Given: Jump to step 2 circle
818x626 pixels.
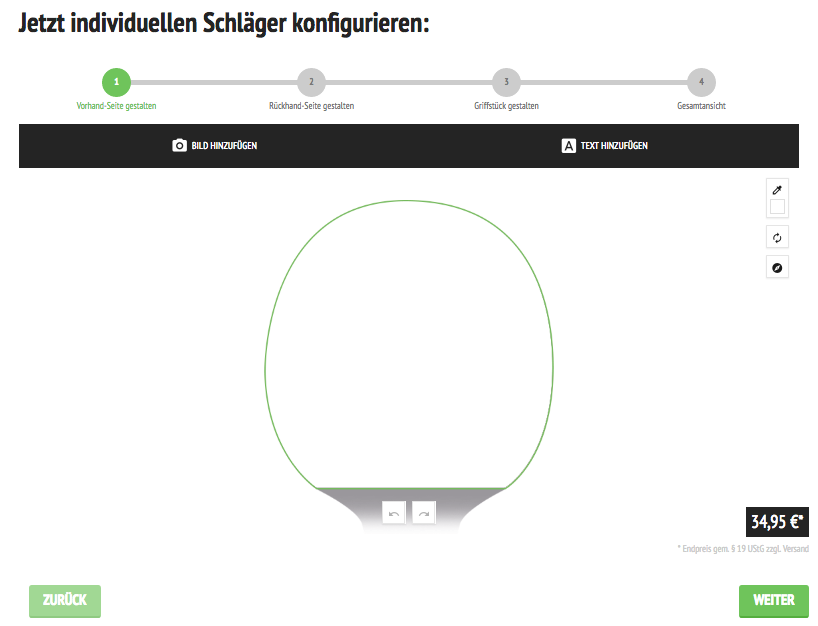Looking at the screenshot, I should (x=311, y=82).
